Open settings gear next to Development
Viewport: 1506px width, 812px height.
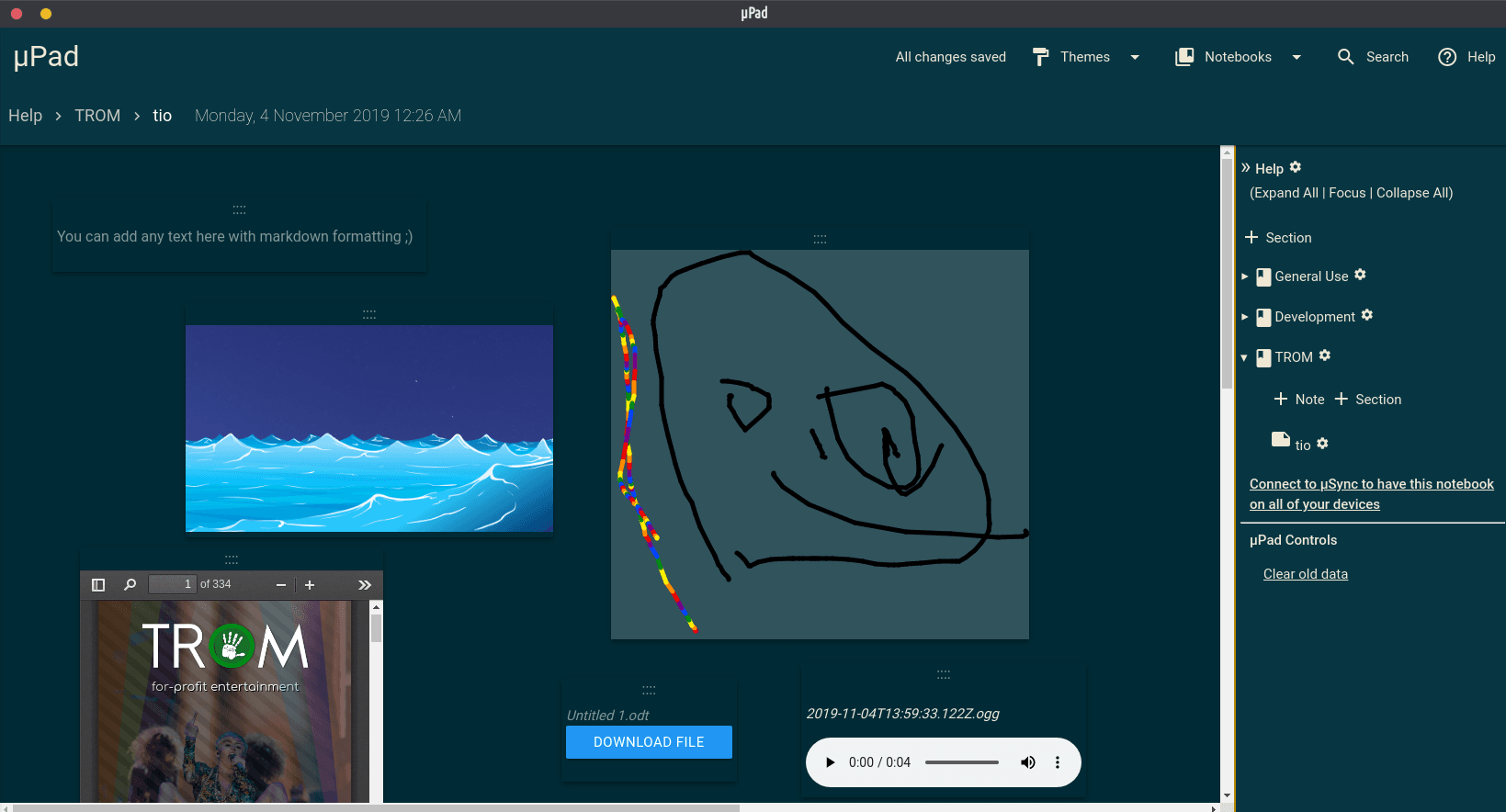1366,315
